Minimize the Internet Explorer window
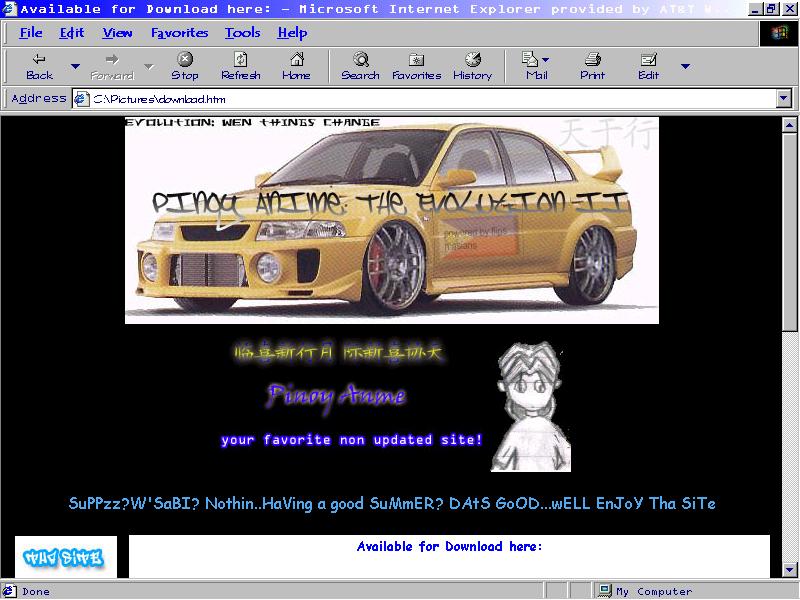The width and height of the screenshot is (800, 600). coord(755,9)
